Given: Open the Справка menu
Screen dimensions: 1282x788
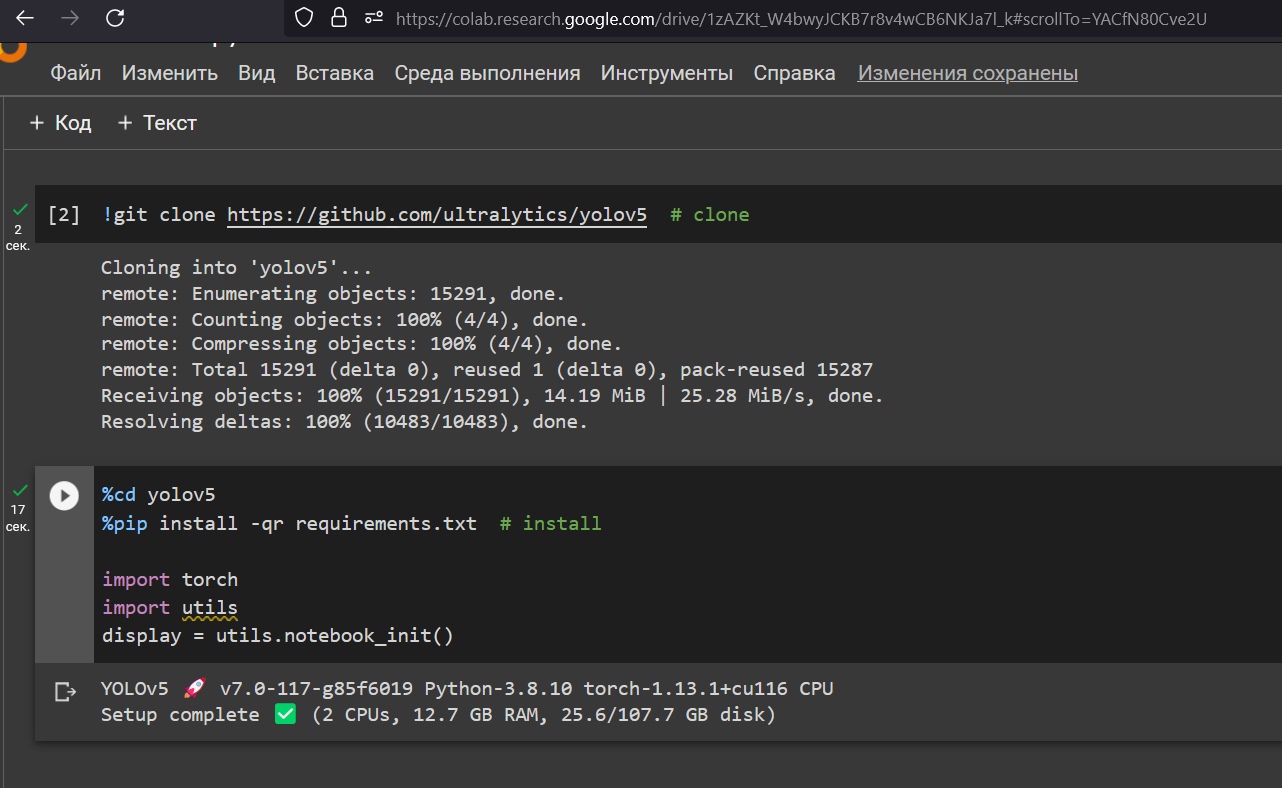Looking at the screenshot, I should click(794, 73).
